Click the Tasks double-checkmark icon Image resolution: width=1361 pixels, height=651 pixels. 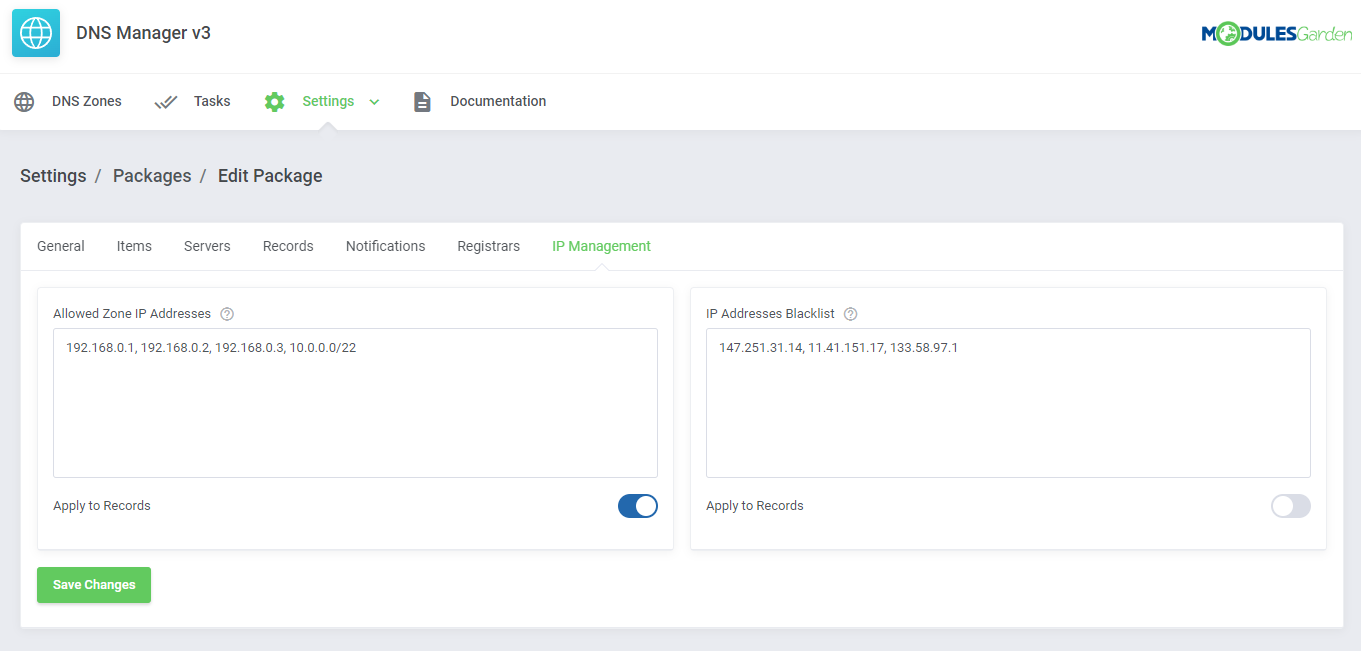coord(166,102)
